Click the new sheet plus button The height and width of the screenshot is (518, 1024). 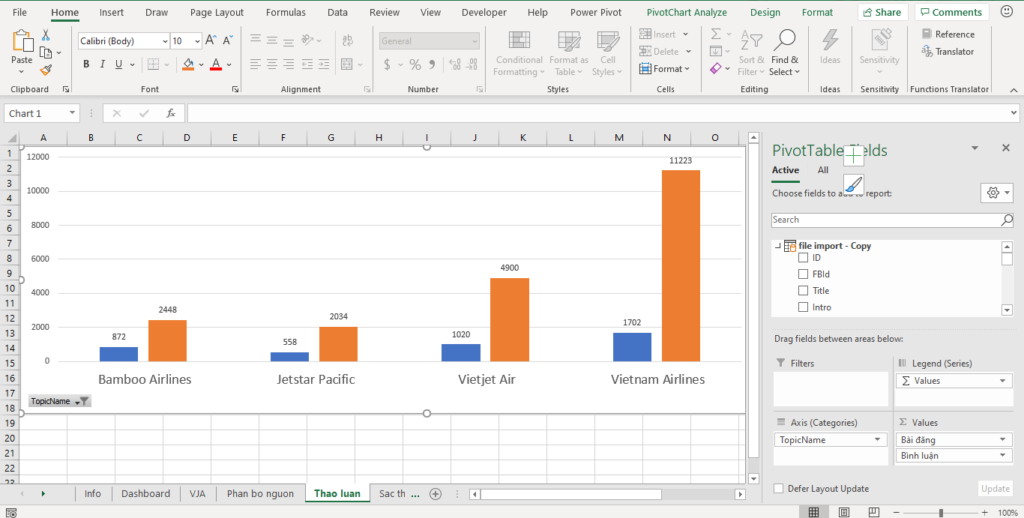pyautogui.click(x=436, y=494)
